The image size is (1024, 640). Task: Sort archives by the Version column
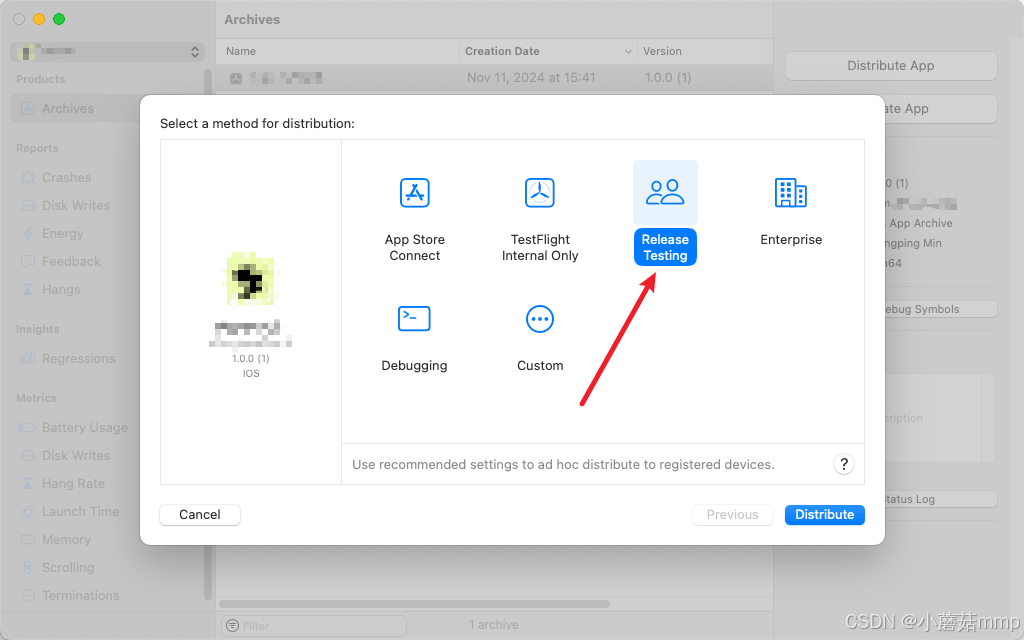pos(705,51)
